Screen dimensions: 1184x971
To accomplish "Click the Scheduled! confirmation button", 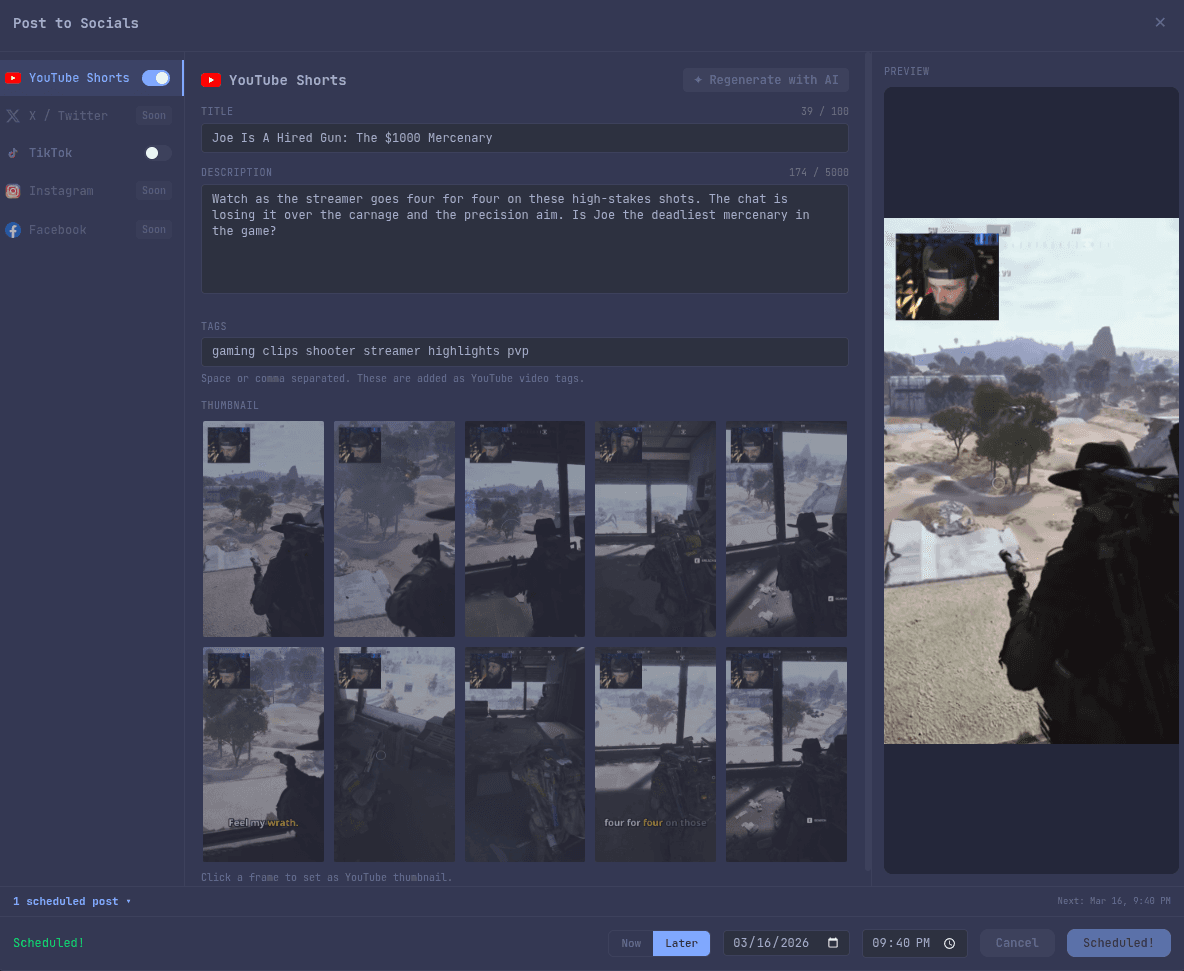I will click(x=1118, y=943).
